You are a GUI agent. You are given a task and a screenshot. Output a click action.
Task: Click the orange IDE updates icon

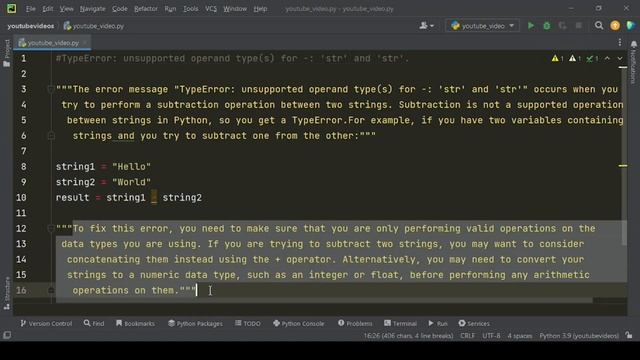tap(615, 26)
